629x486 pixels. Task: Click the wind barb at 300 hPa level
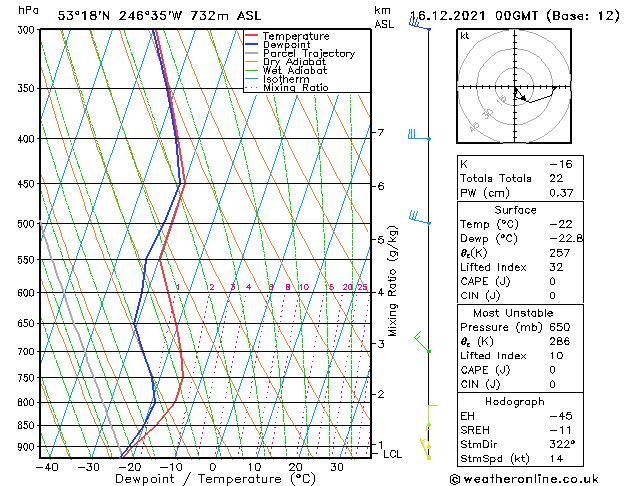[x=420, y=24]
